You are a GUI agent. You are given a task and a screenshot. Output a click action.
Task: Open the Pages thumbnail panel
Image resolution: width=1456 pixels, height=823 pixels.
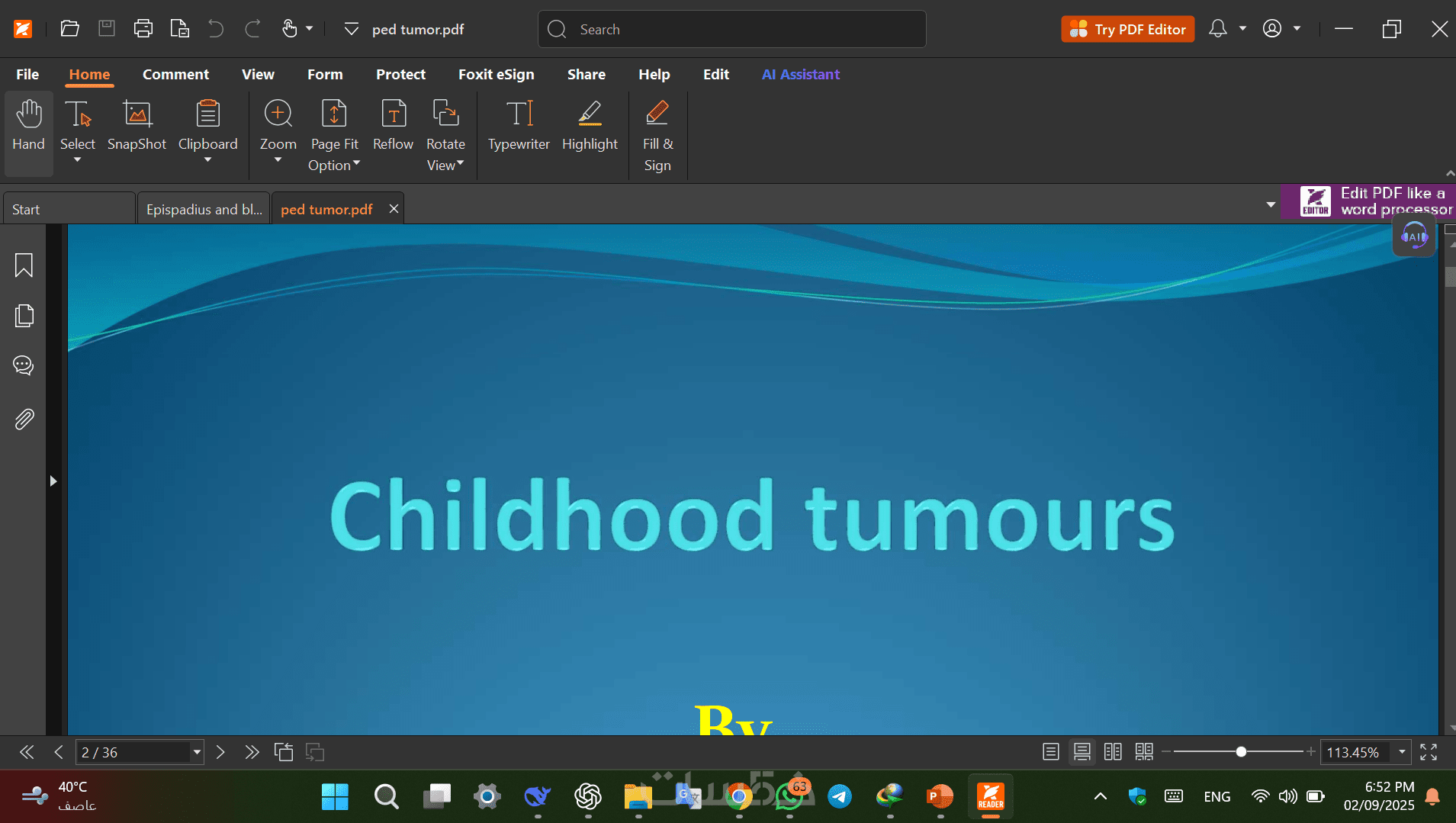tap(24, 316)
